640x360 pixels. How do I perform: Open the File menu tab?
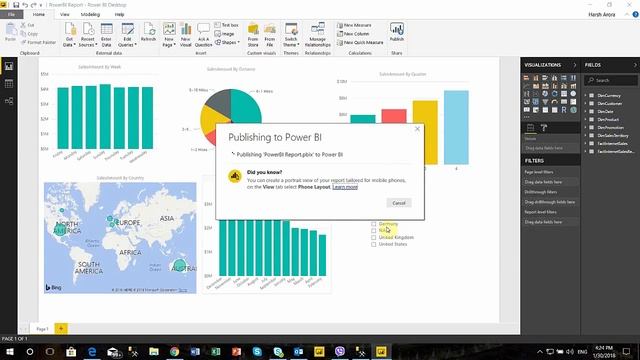[11, 14]
